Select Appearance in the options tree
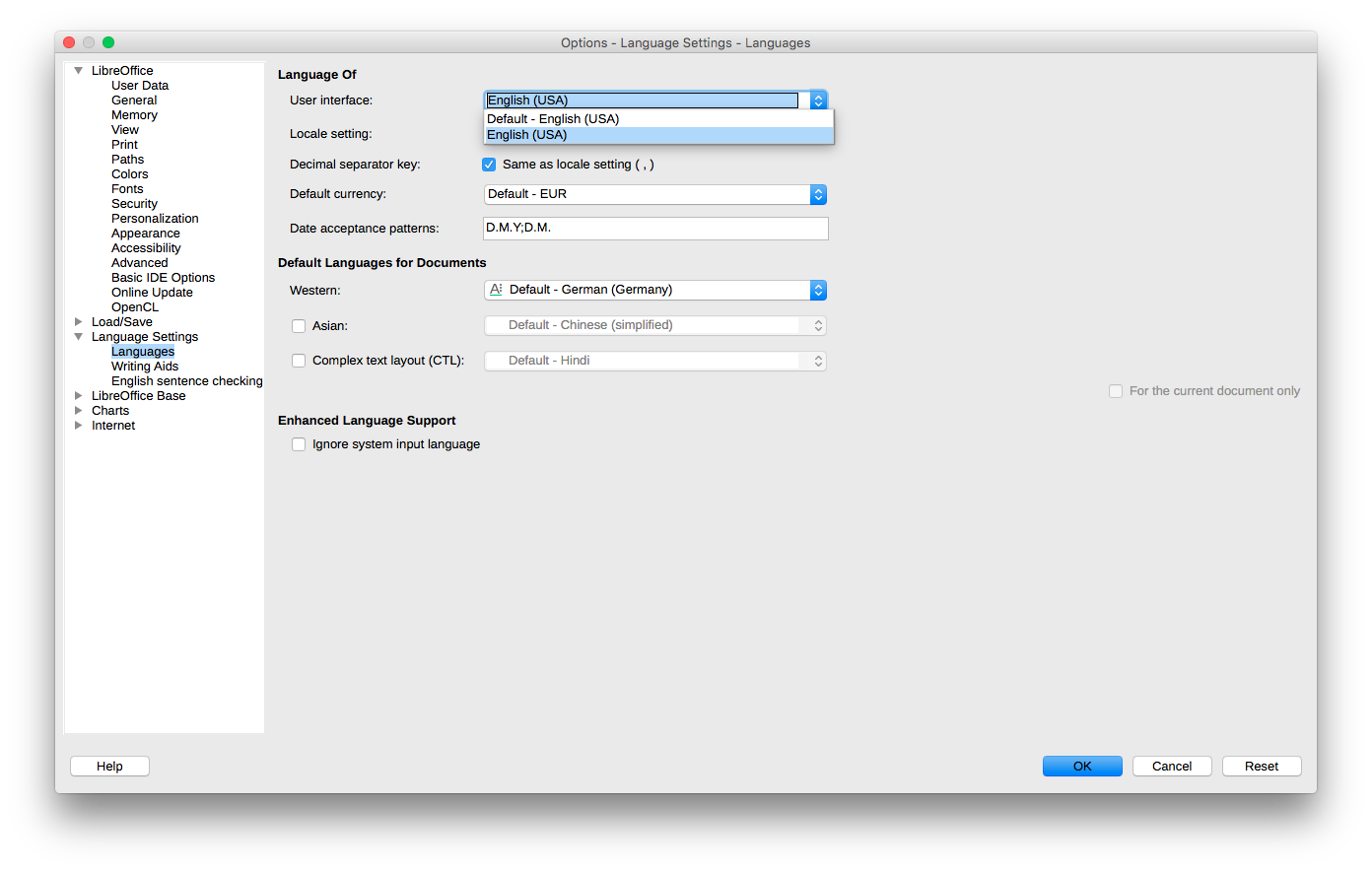 point(146,234)
